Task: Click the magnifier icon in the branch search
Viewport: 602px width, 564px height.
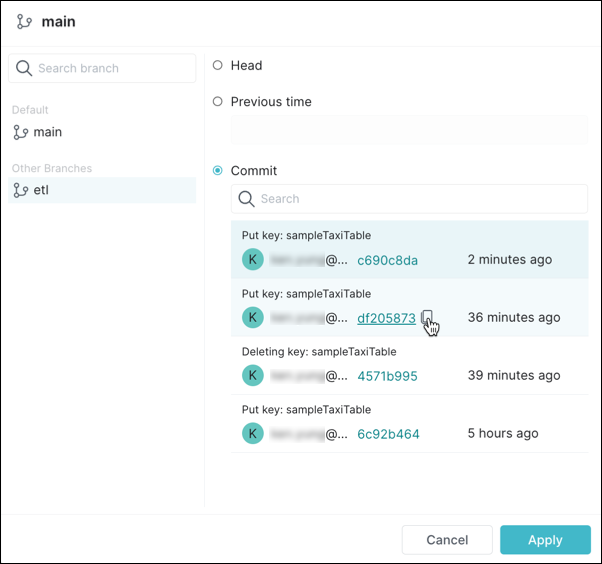Action: [25, 68]
